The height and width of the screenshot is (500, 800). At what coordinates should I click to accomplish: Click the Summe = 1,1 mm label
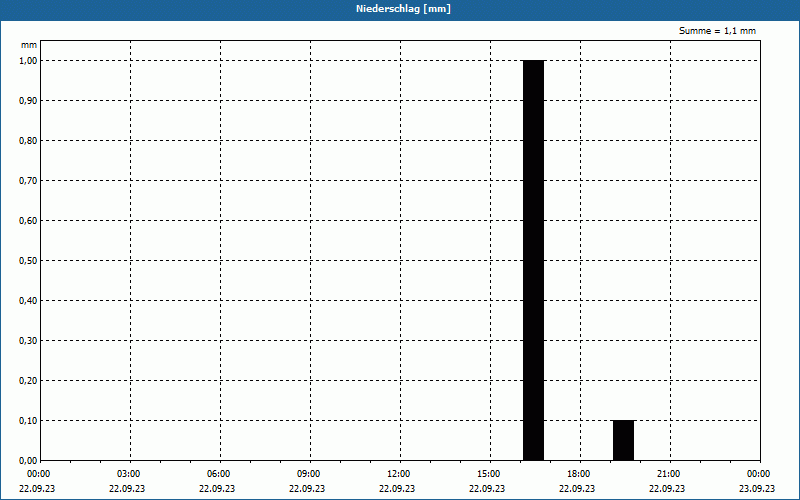point(717,31)
